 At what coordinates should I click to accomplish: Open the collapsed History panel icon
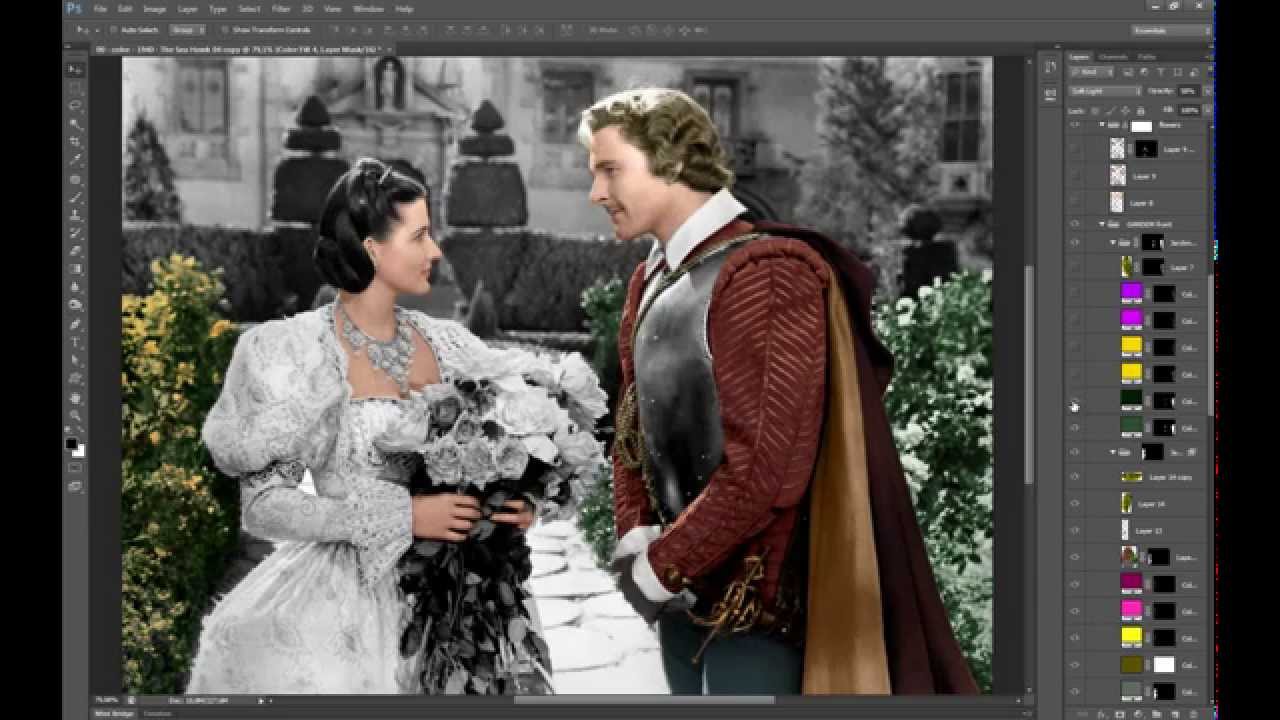tap(1050, 68)
